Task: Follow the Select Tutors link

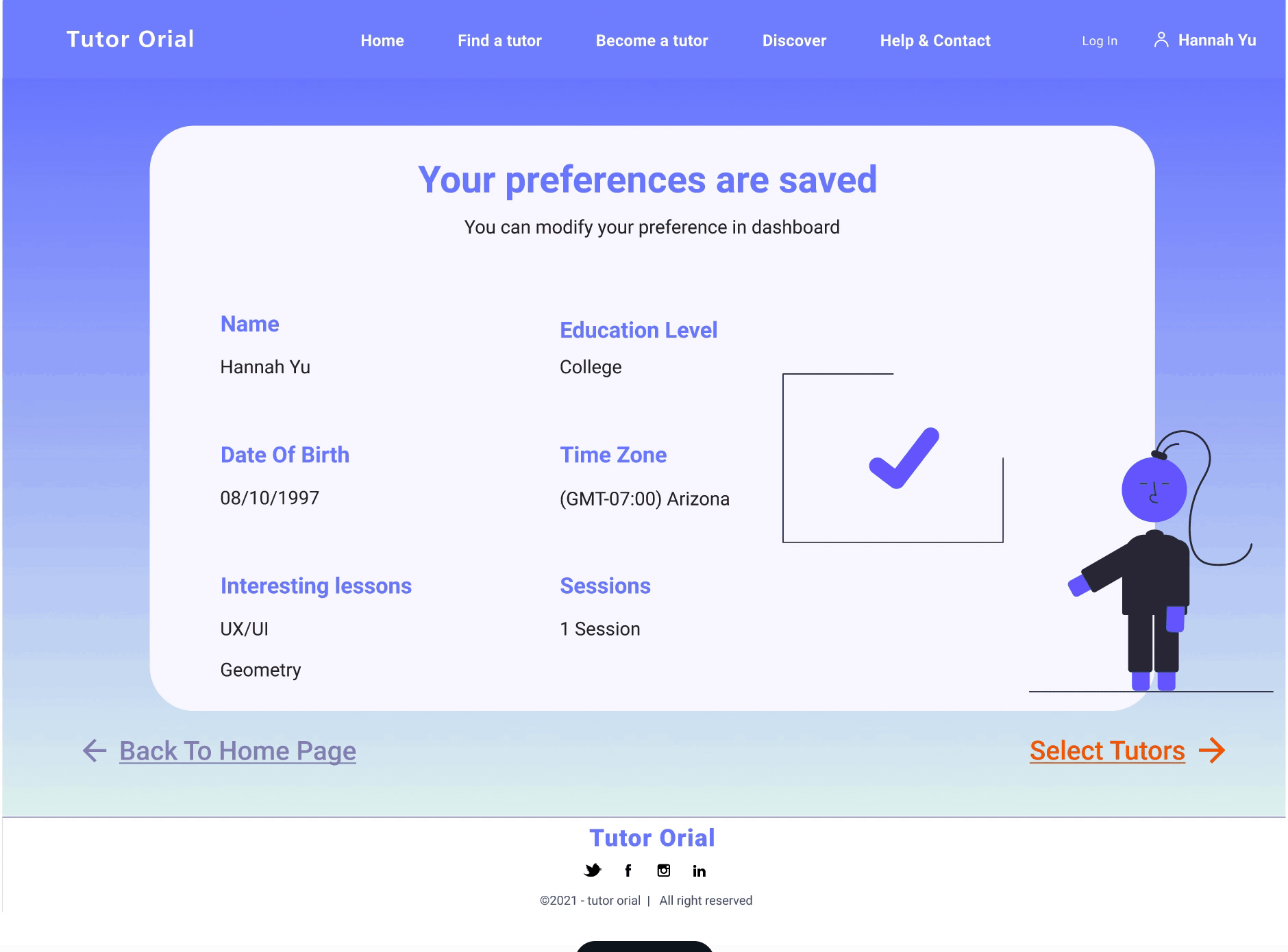Action: (x=1107, y=751)
